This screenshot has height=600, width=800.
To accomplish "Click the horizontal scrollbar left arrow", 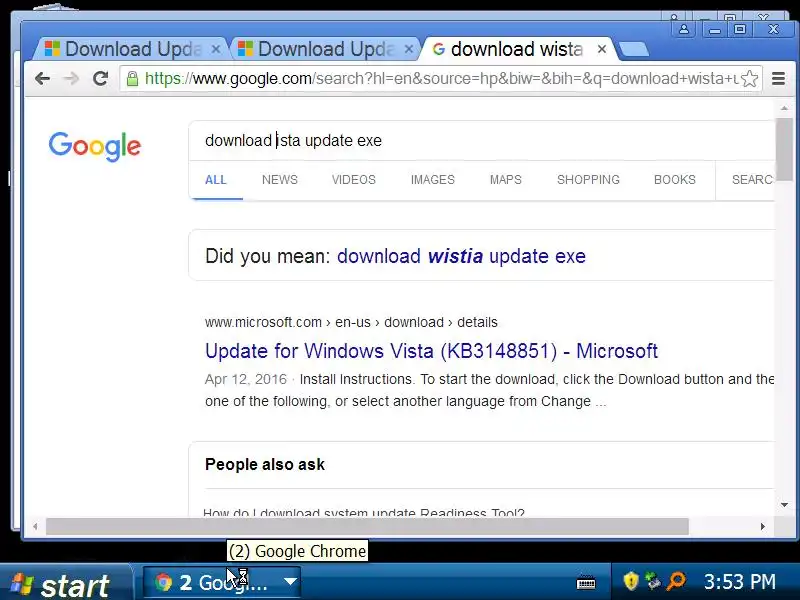I will point(35,526).
